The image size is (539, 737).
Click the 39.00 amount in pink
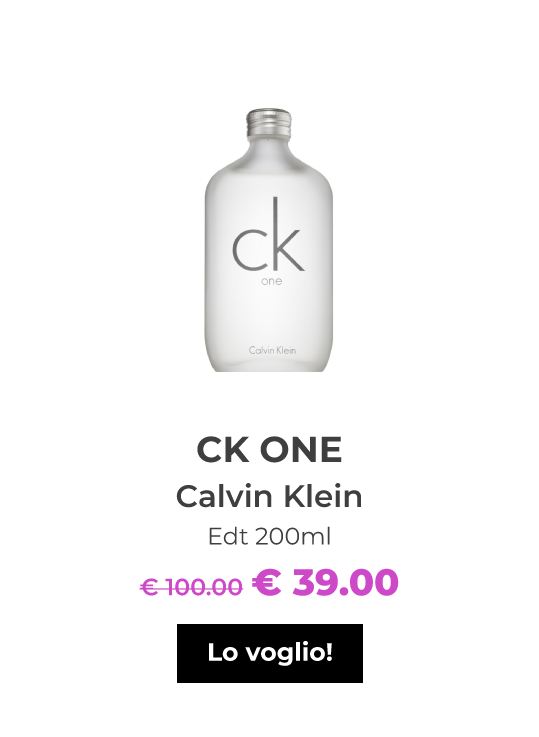tap(345, 582)
